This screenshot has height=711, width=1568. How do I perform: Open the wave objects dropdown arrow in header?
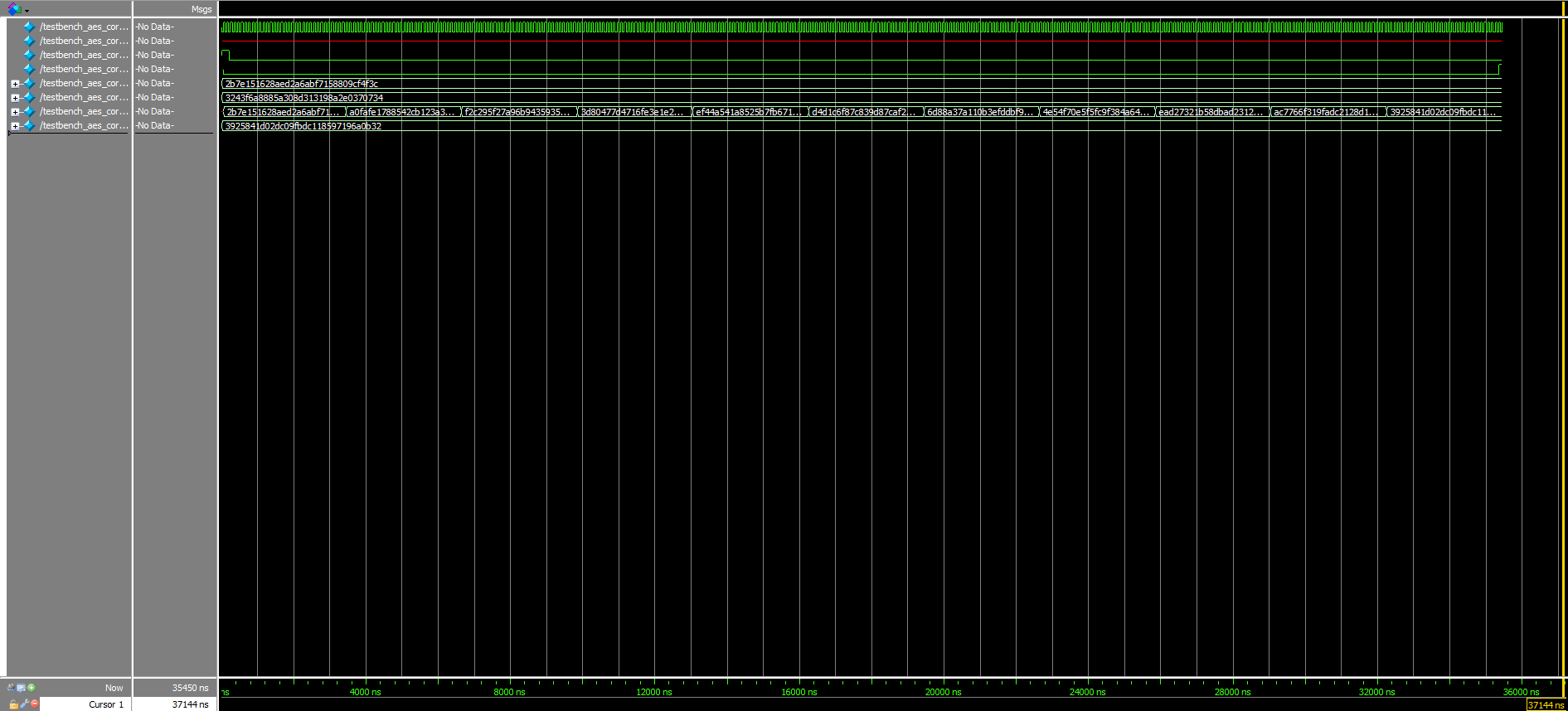(x=27, y=11)
